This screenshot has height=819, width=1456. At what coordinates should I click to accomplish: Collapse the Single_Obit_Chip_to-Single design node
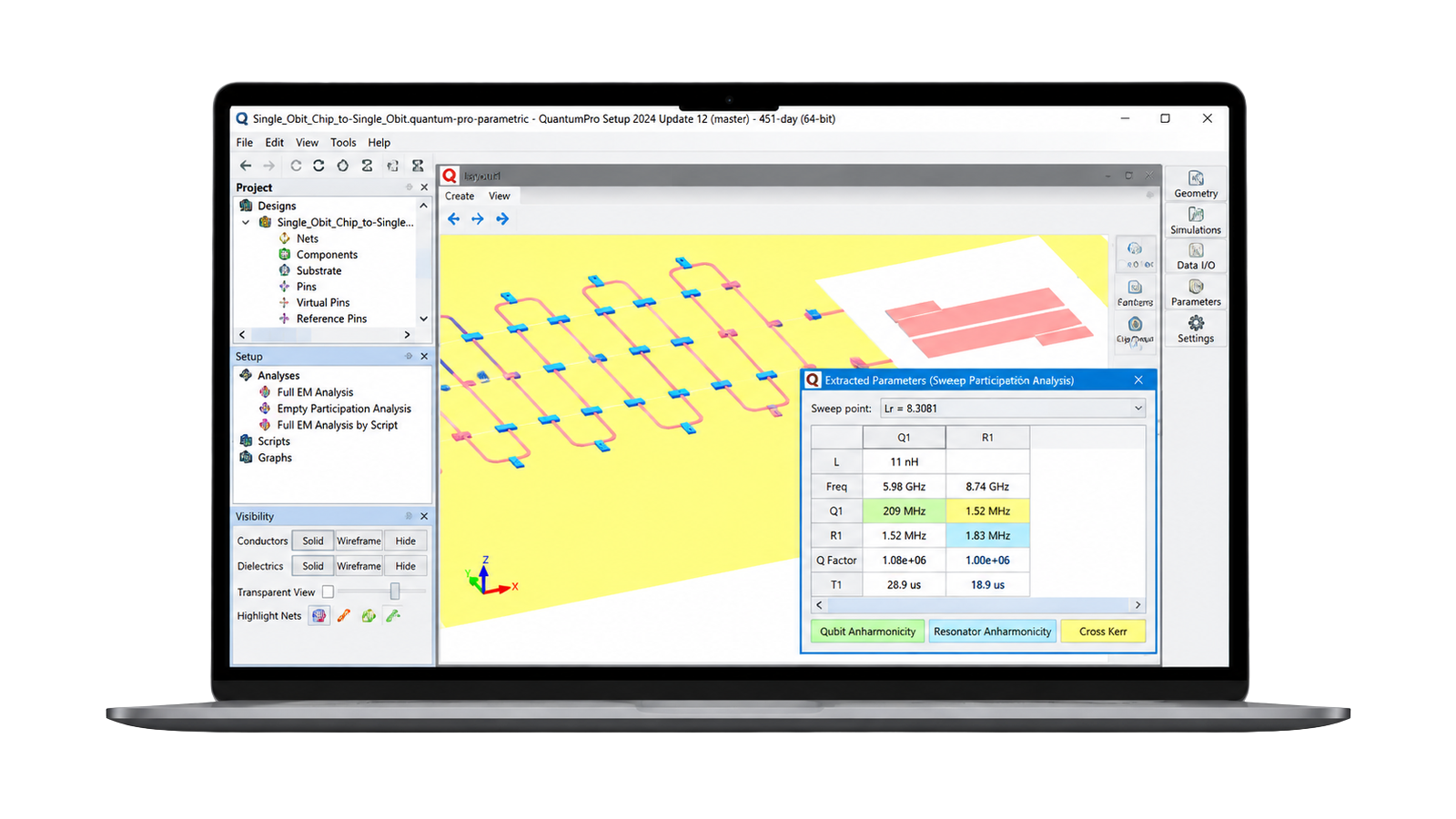pyautogui.click(x=246, y=222)
